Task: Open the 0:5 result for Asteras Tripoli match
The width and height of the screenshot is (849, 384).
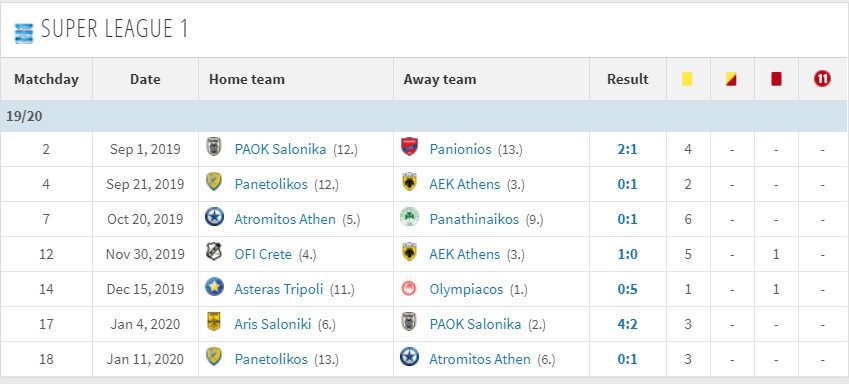Action: 627,289
